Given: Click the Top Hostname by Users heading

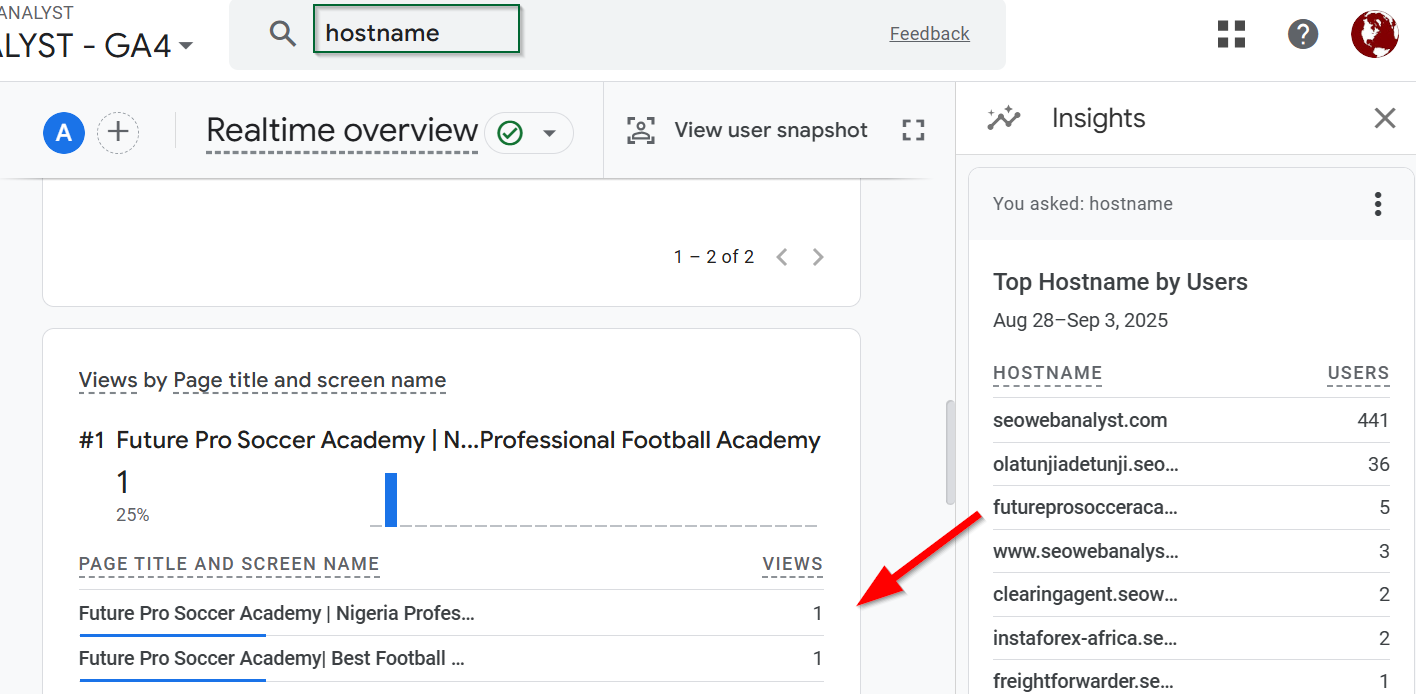Looking at the screenshot, I should click(x=1120, y=282).
